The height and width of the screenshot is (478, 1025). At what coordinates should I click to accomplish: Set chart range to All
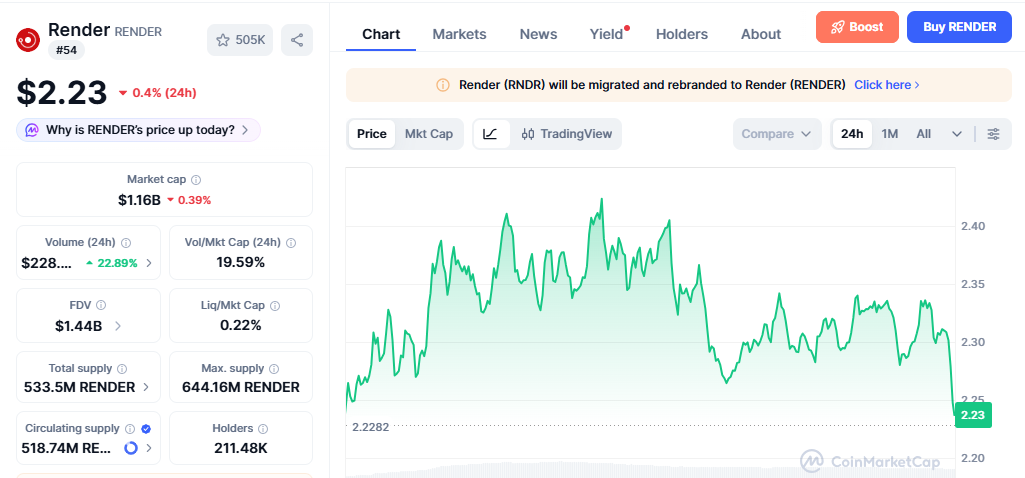[924, 134]
